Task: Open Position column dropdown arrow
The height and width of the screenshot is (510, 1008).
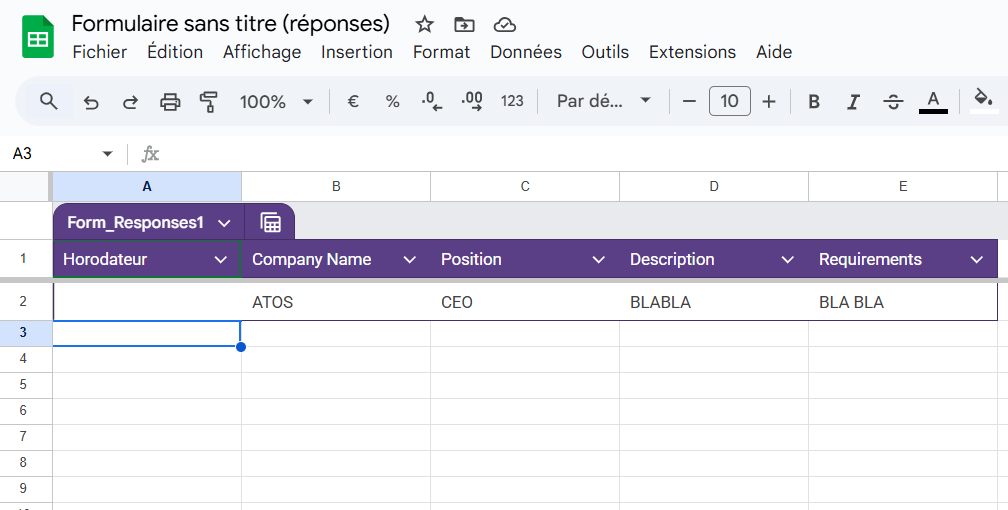Action: pyautogui.click(x=598, y=260)
